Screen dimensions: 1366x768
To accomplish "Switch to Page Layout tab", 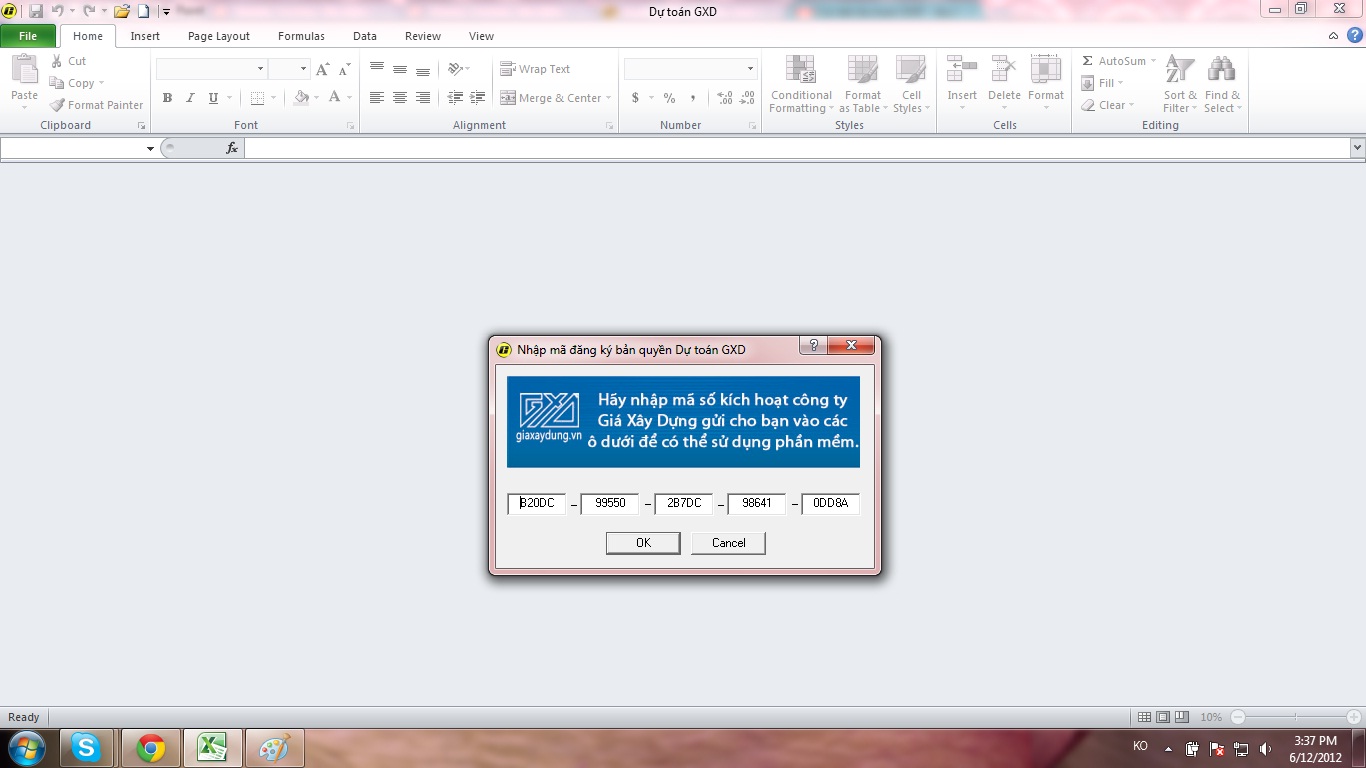I will click(219, 36).
